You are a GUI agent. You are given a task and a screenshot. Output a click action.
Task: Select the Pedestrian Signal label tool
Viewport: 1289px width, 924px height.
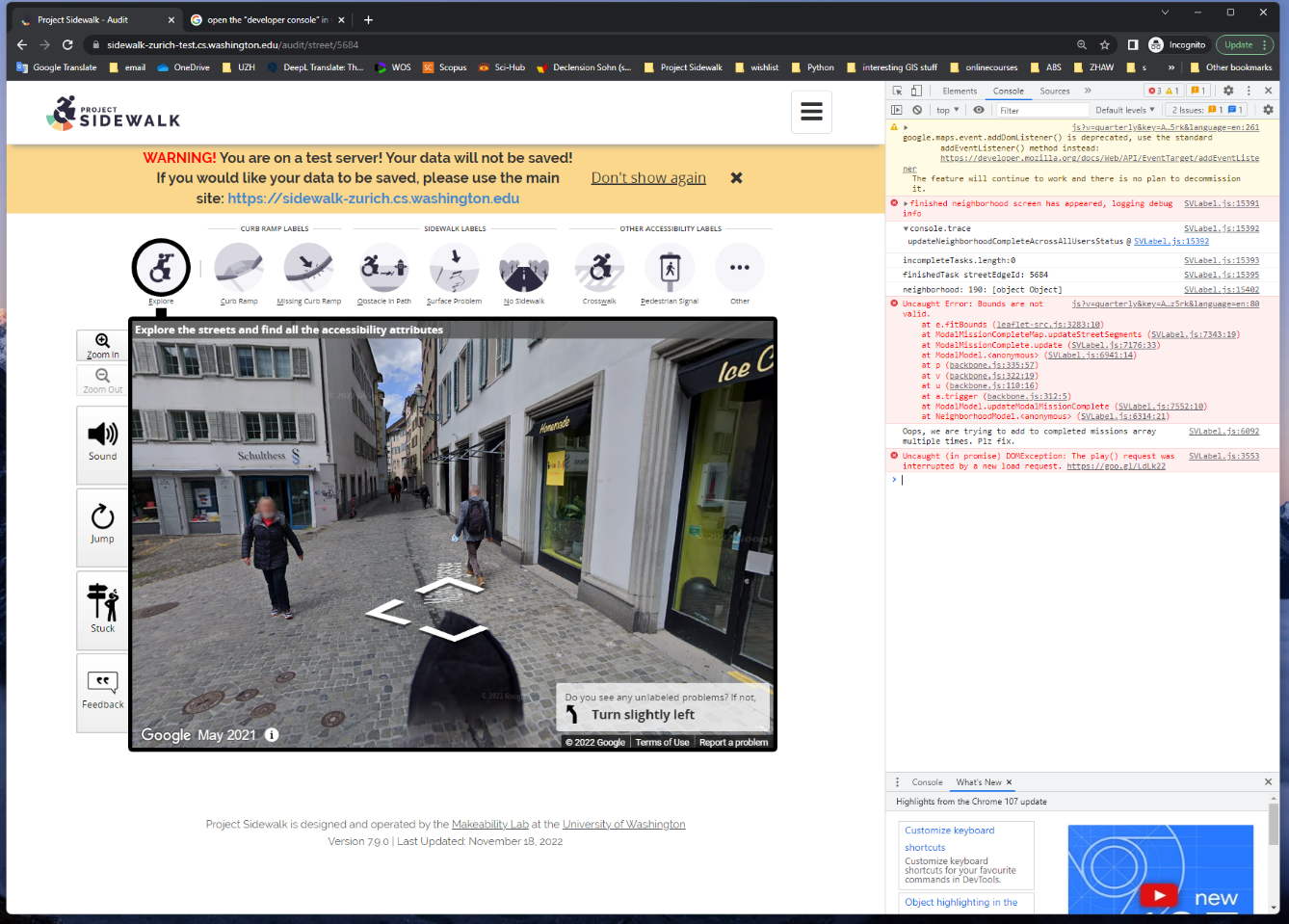[x=669, y=268]
